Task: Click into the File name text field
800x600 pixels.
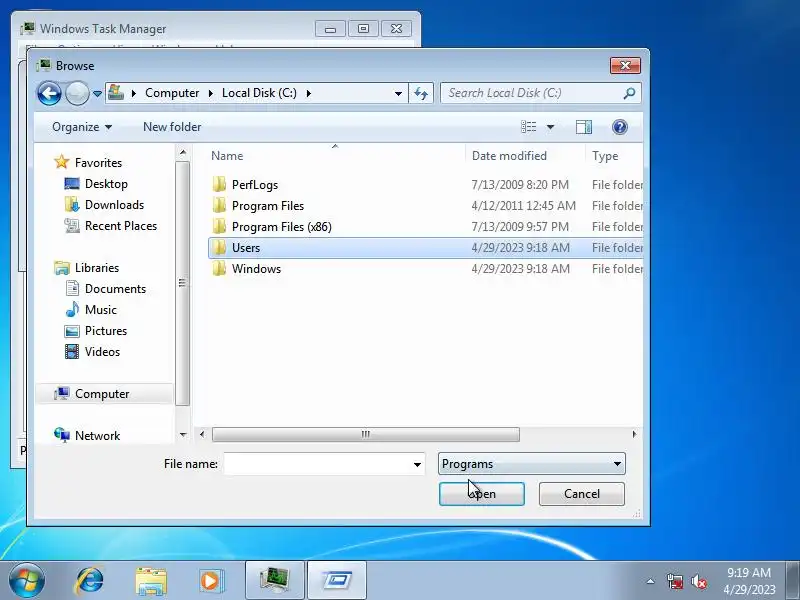Action: tap(317, 464)
